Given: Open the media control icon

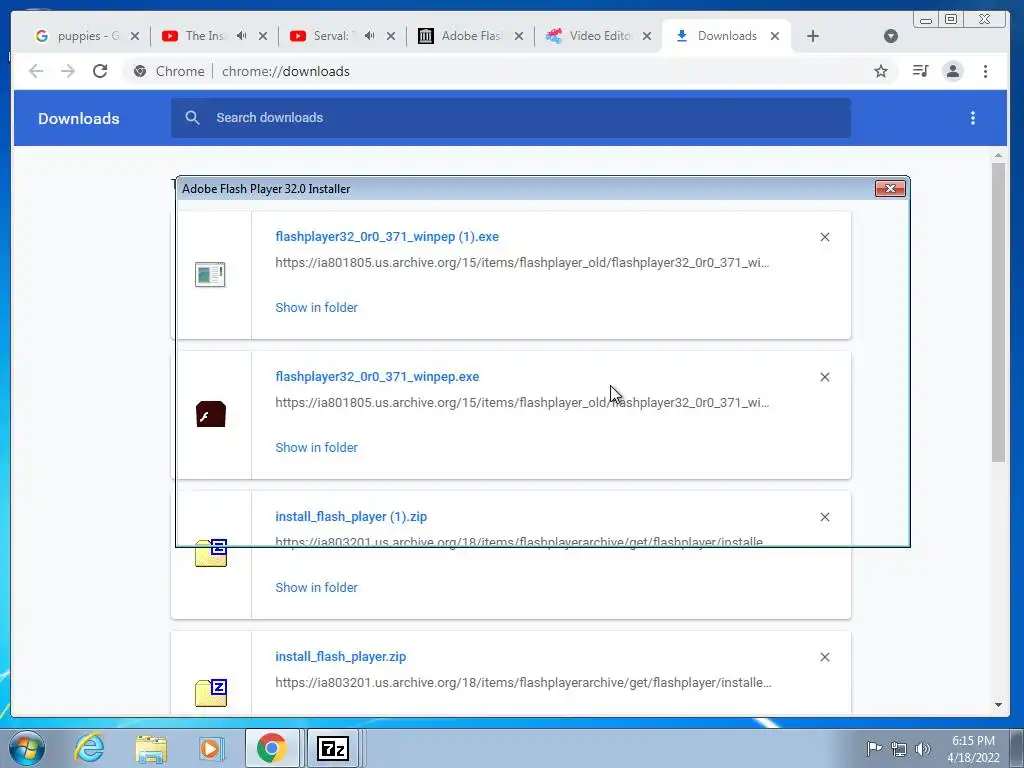Looking at the screenshot, I should (x=920, y=71).
